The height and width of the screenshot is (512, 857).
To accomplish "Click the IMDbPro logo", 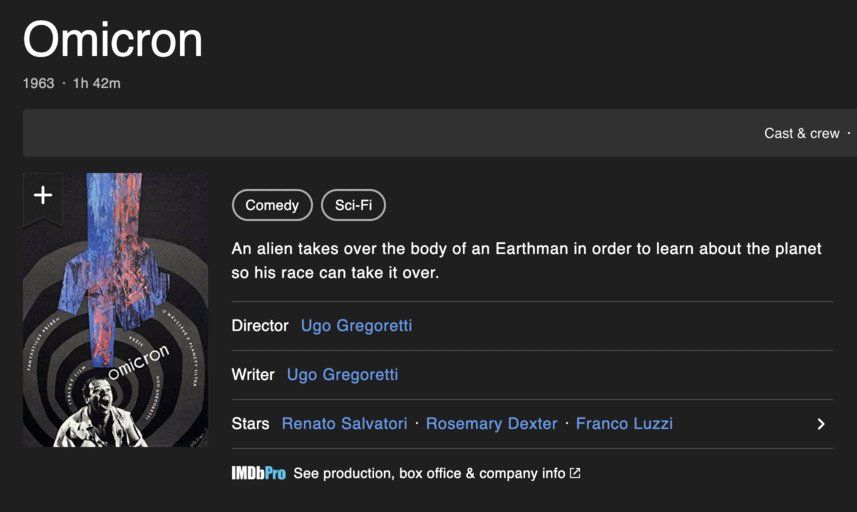I will (x=259, y=473).
